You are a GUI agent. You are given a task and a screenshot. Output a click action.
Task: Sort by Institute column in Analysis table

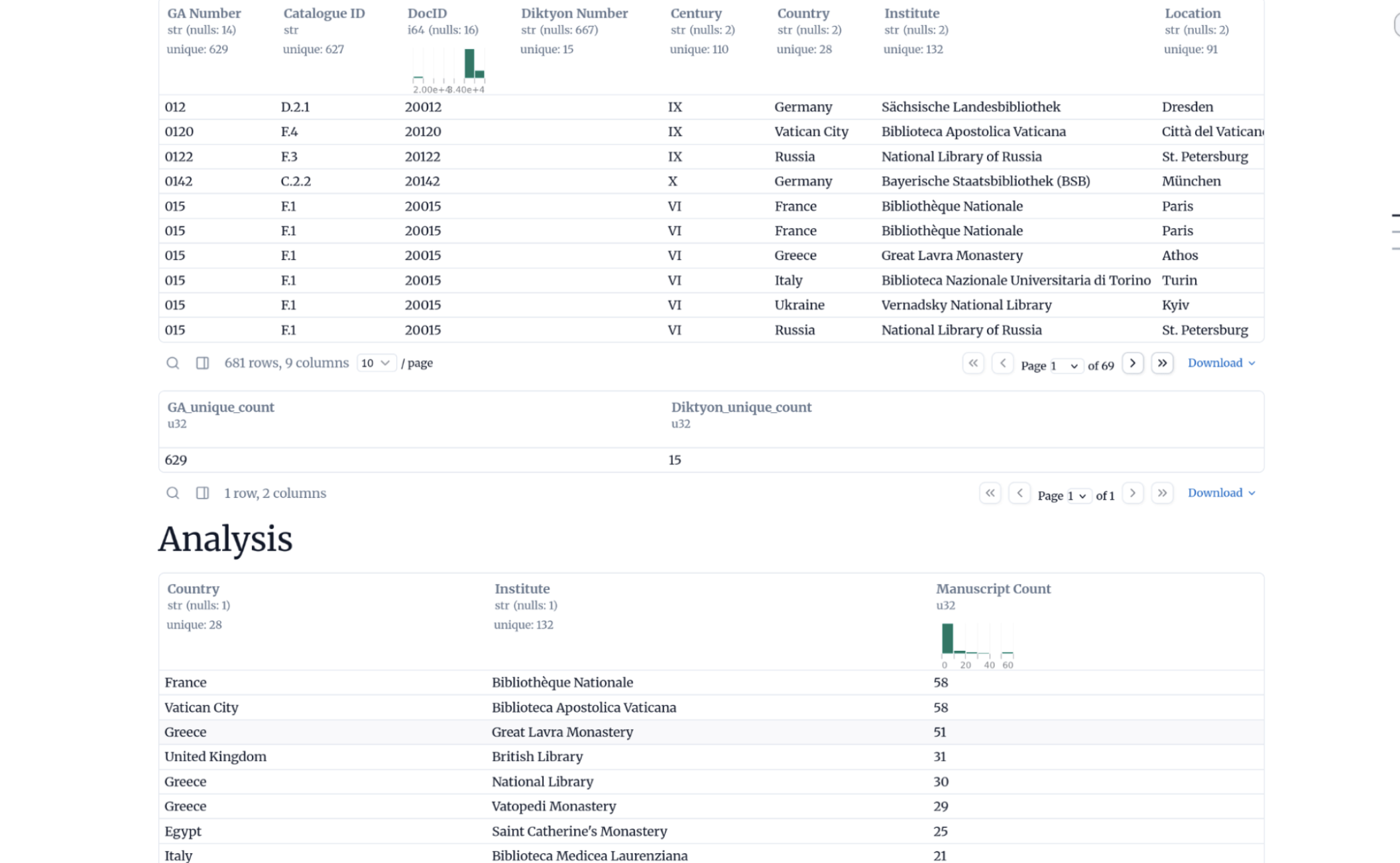[x=522, y=589]
